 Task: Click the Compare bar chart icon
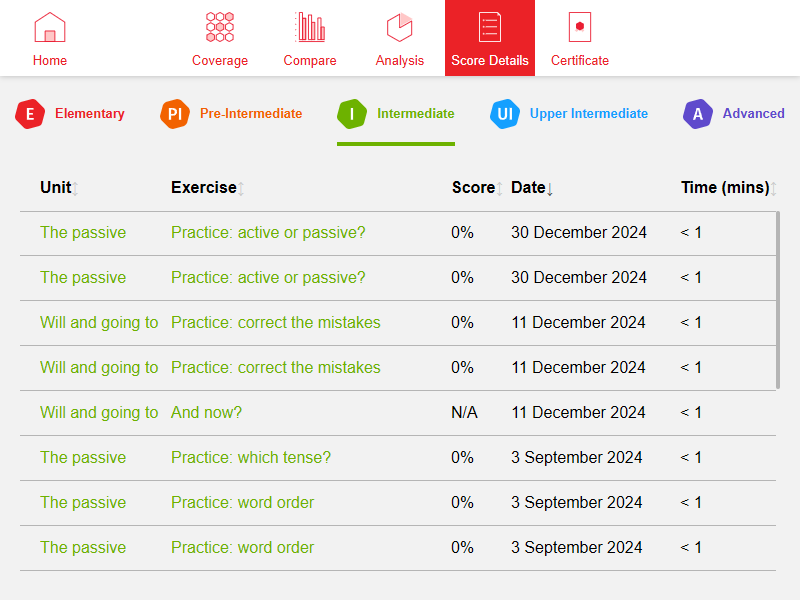tap(310, 27)
